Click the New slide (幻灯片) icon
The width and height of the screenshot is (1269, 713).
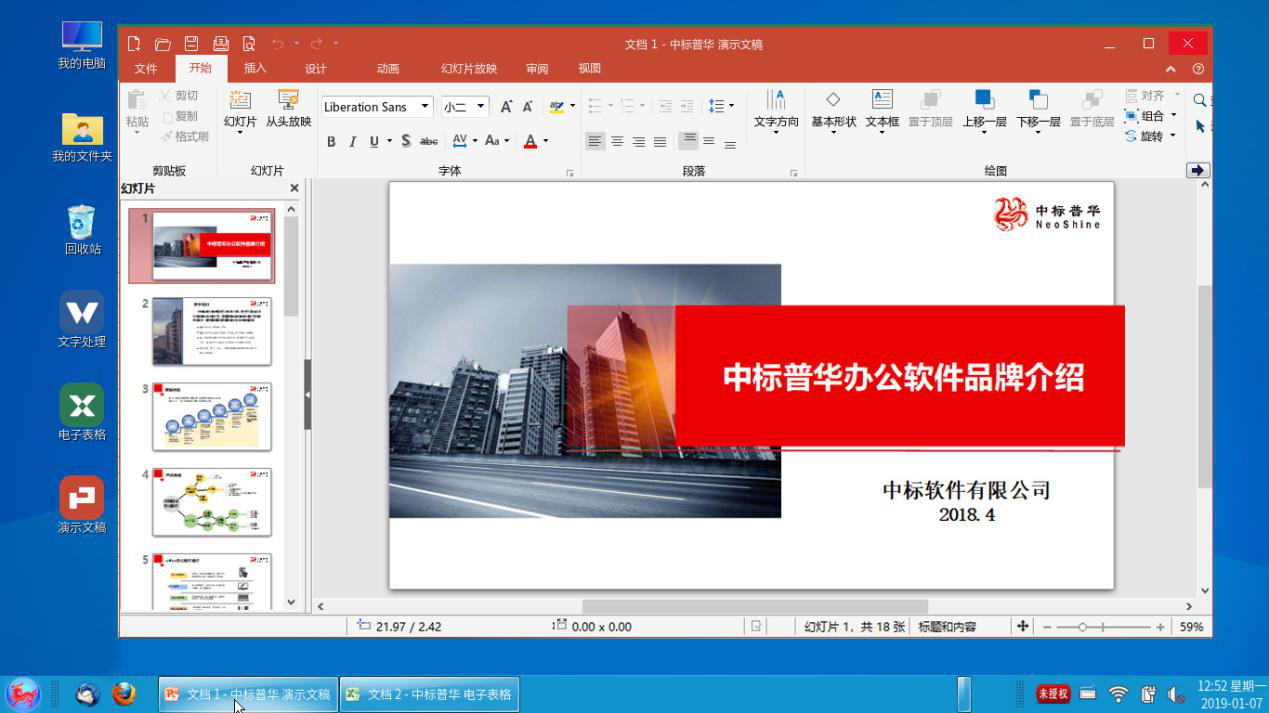click(240, 100)
